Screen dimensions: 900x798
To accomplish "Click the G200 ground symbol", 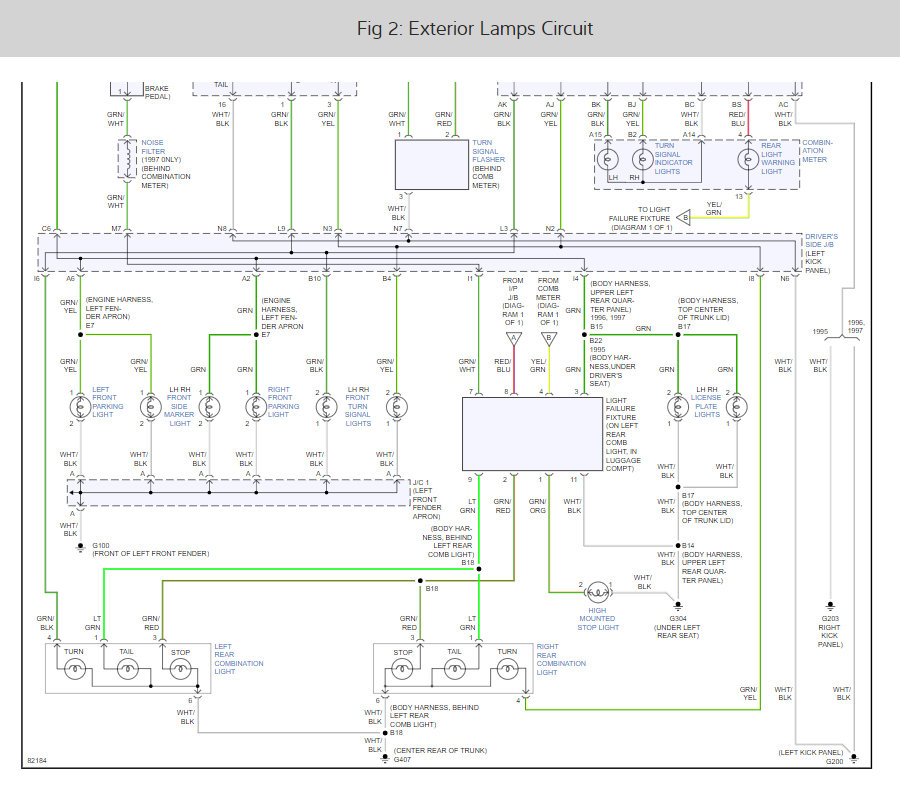I will pos(854,758).
